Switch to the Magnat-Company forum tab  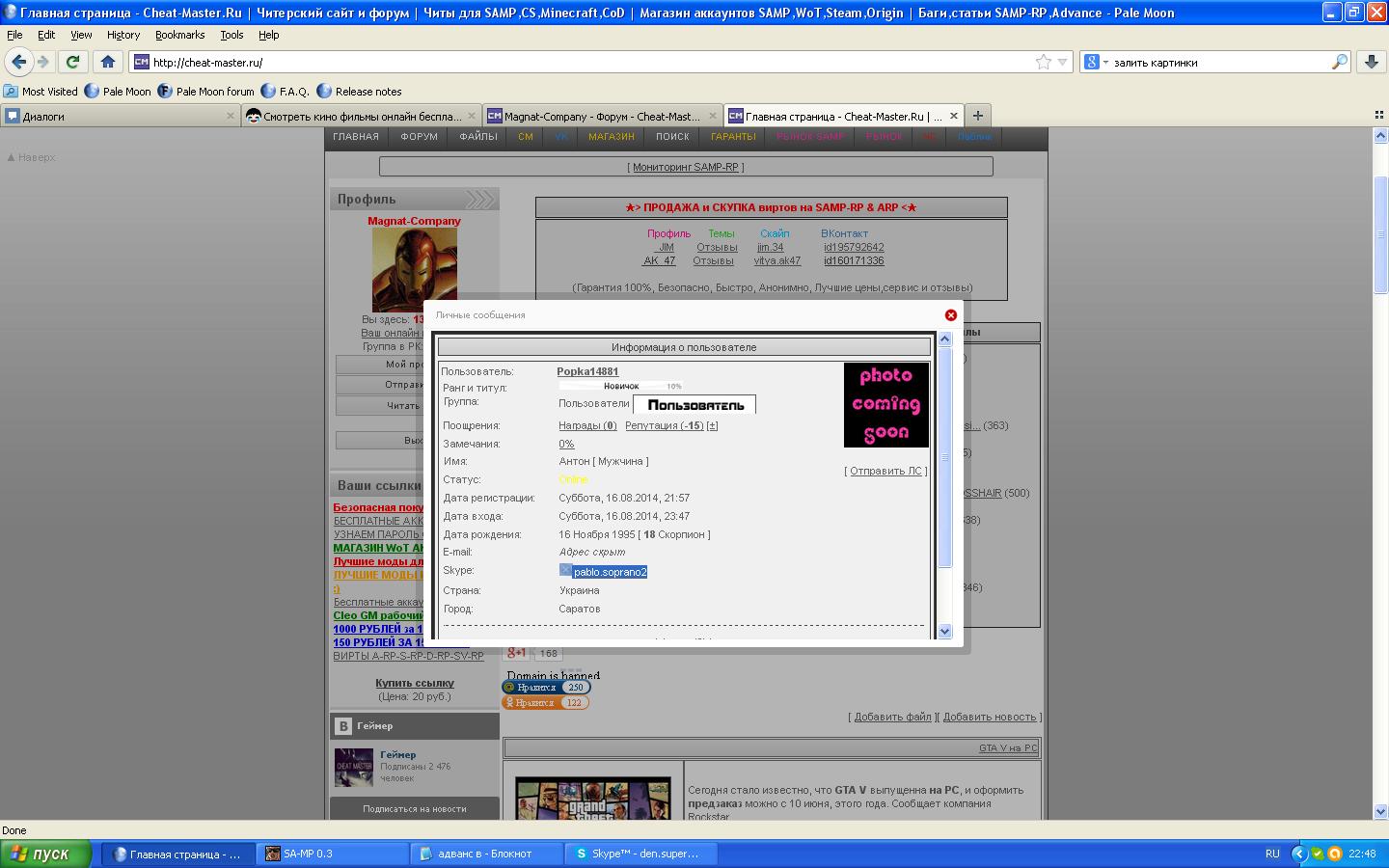pyautogui.click(x=602, y=116)
